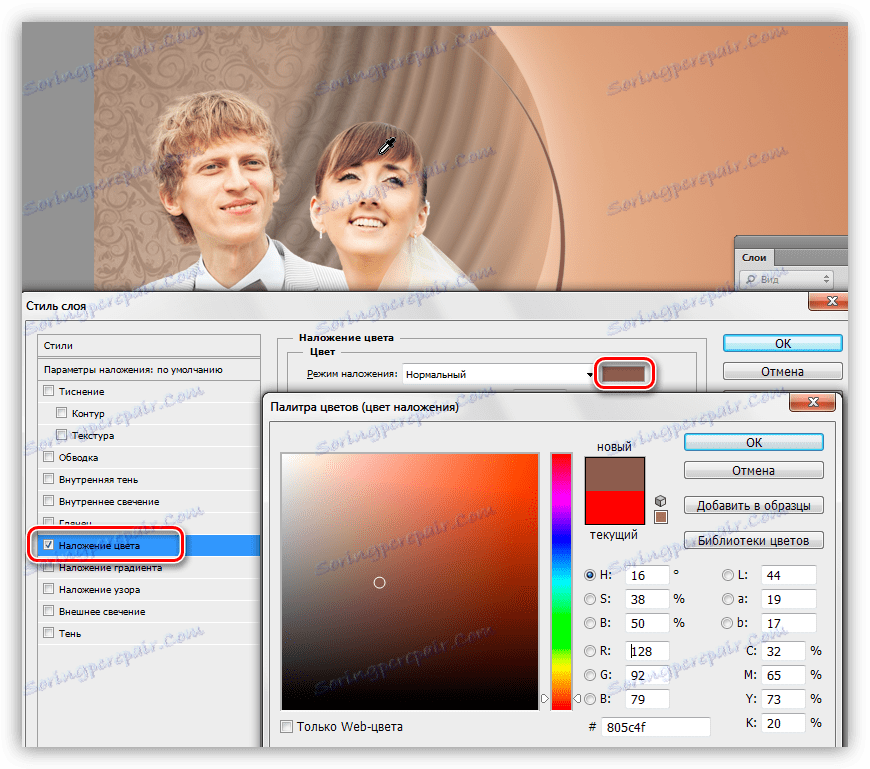This screenshot has height=769, width=870.
Task: Click the small web-safe color swatch below cube
Action: coord(660,517)
